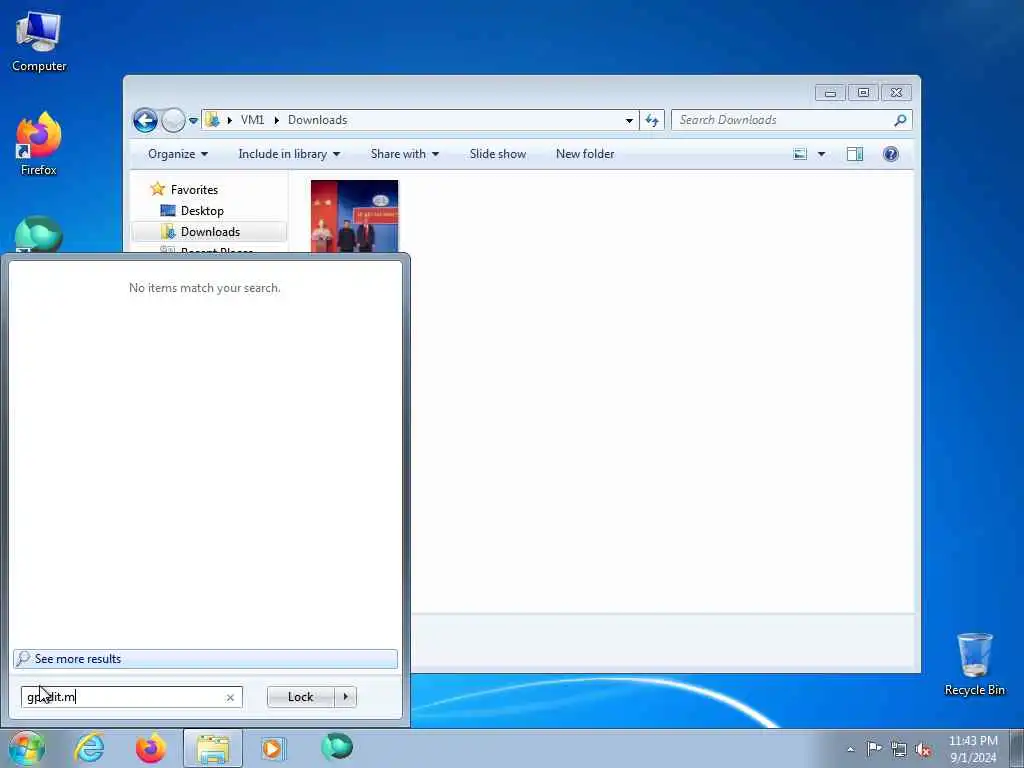Open the Share with menu
The width and height of the screenshot is (1024, 768).
(x=404, y=154)
